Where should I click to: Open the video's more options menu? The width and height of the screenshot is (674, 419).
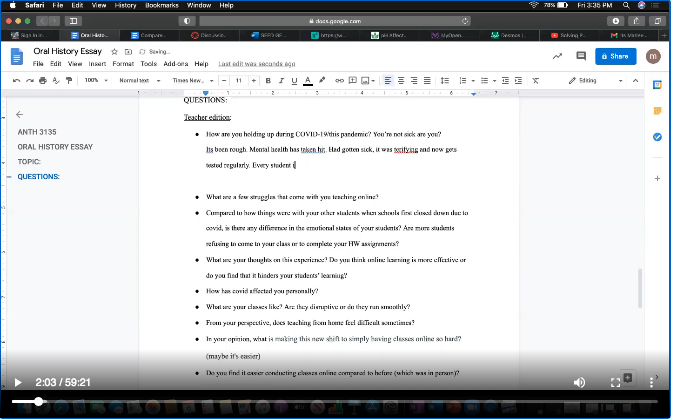(650, 382)
